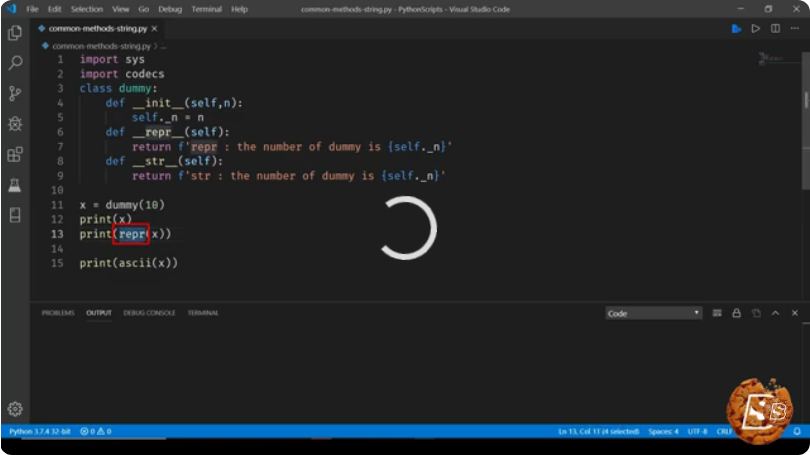Open the Manage gear icon
The width and height of the screenshot is (810, 455).
[15, 409]
